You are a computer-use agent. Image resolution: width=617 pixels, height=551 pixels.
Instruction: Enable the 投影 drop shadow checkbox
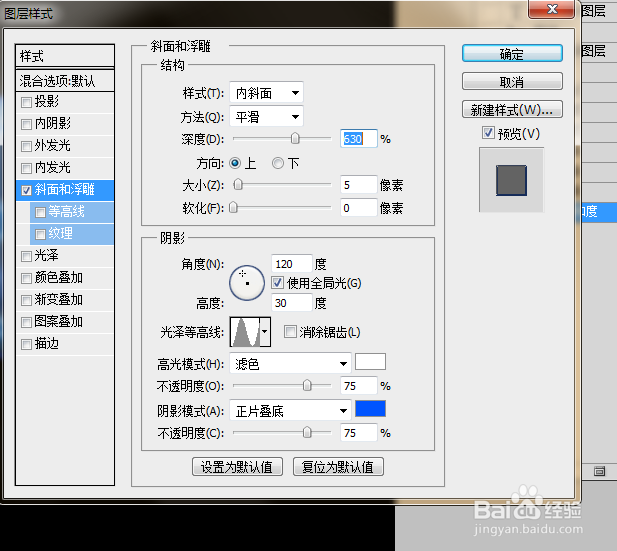point(26,103)
